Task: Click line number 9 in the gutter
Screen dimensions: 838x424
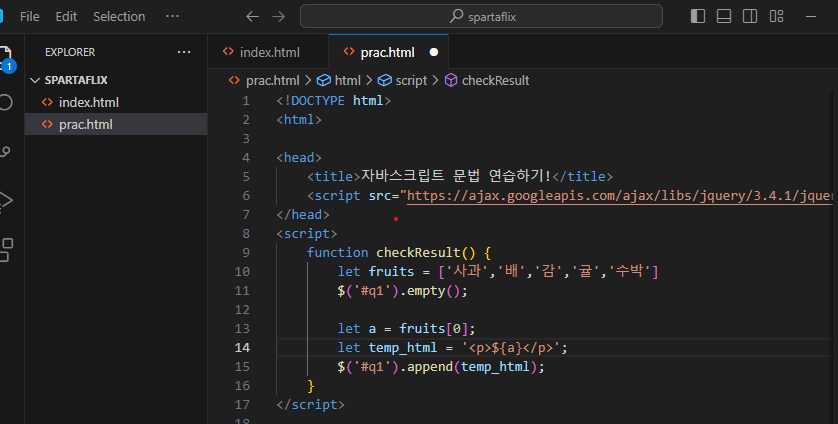Action: (246, 252)
